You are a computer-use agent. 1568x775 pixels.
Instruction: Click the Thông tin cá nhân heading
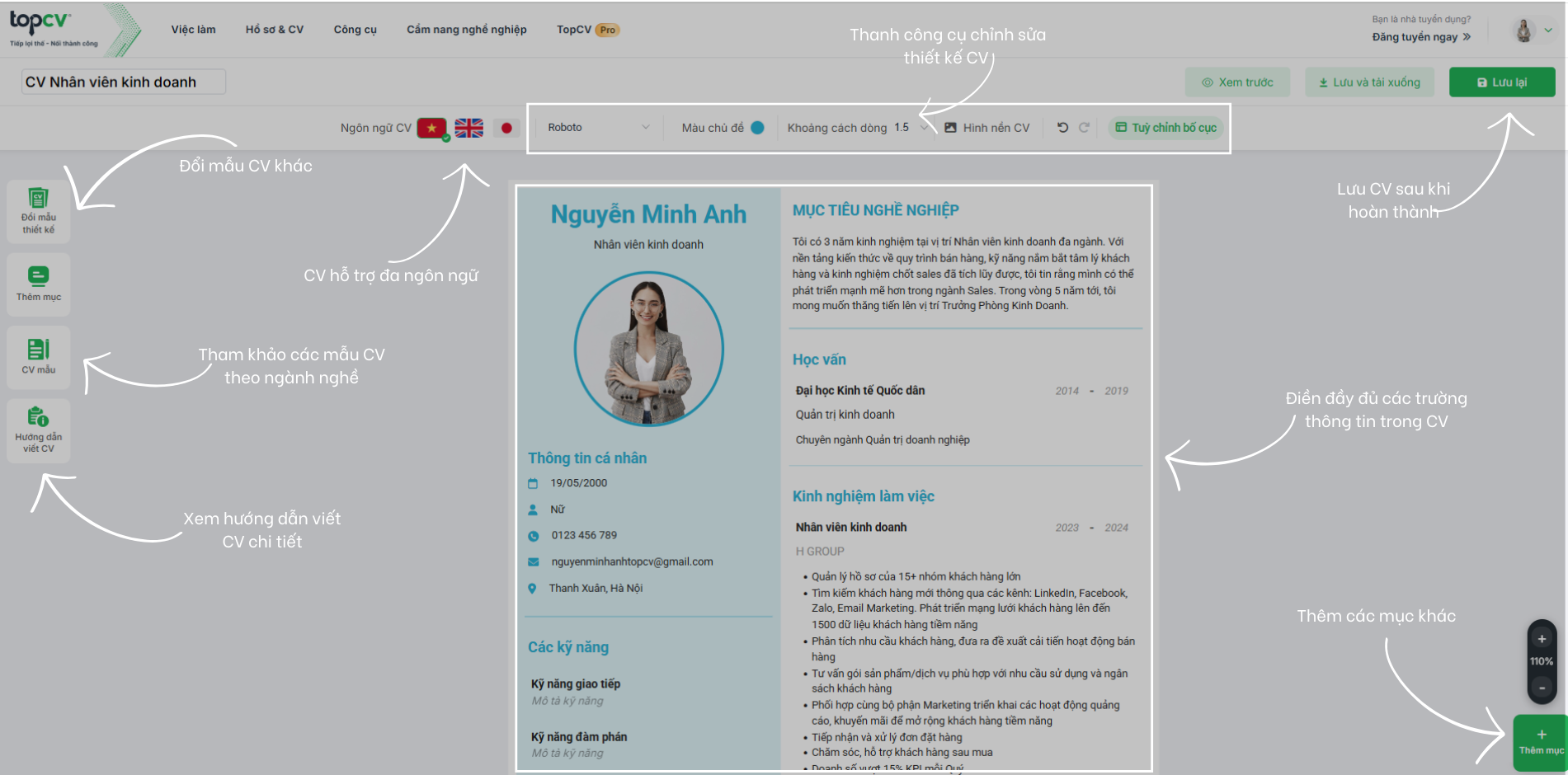pos(587,458)
